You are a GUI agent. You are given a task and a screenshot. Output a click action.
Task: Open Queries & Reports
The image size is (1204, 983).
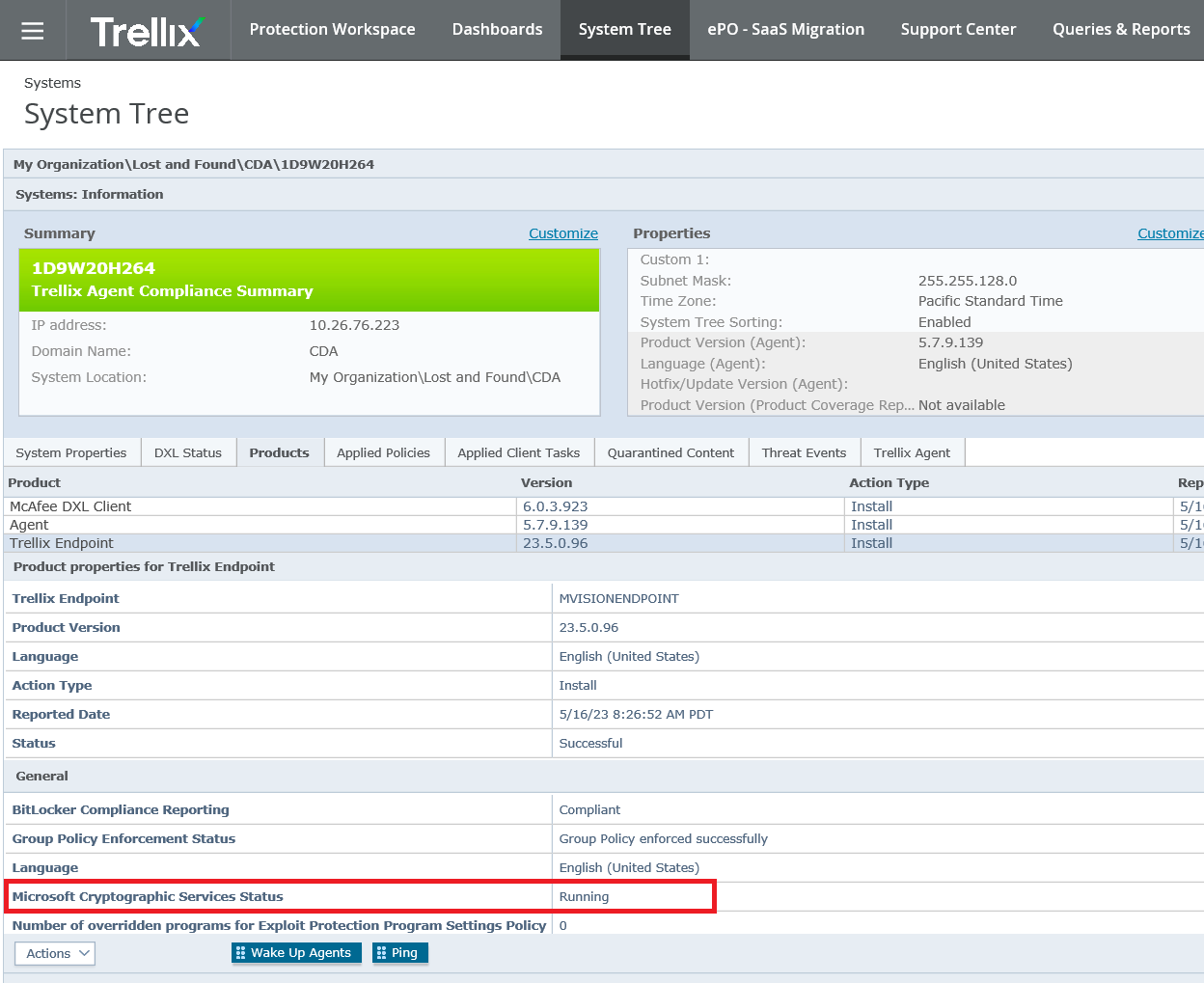1121,30
